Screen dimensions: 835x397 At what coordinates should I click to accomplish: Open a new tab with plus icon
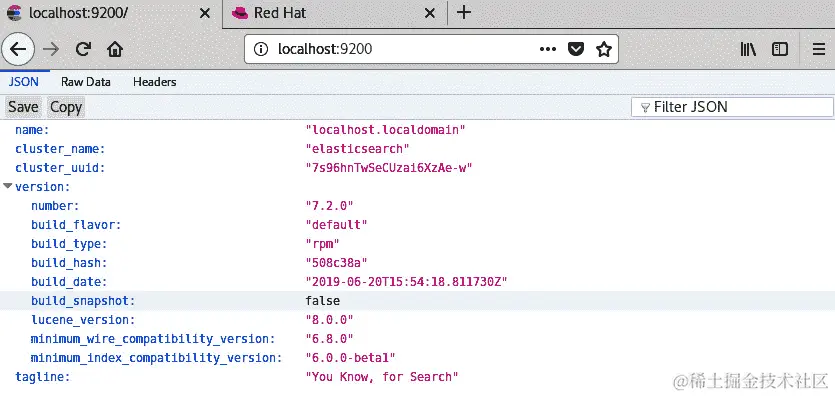(x=464, y=12)
